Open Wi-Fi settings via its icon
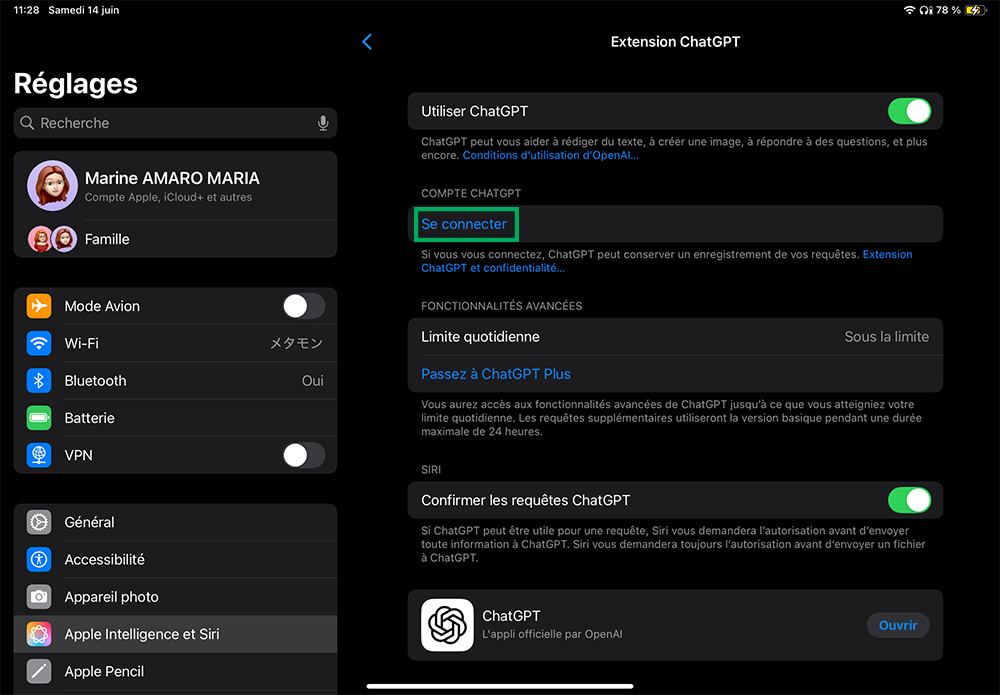1000x695 pixels. pos(39,343)
